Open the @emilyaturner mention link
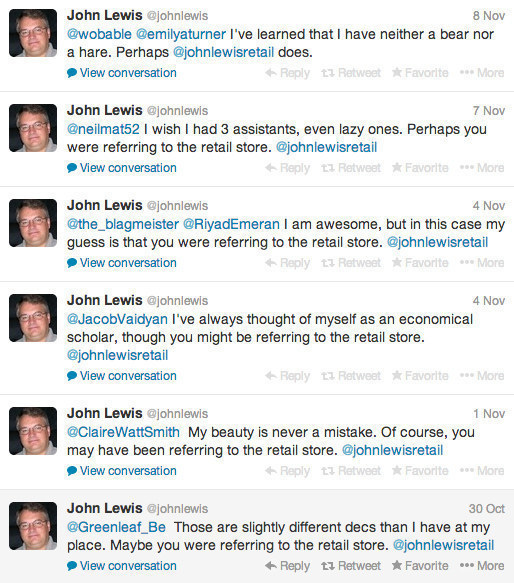The height and width of the screenshot is (583, 514). (x=181, y=34)
